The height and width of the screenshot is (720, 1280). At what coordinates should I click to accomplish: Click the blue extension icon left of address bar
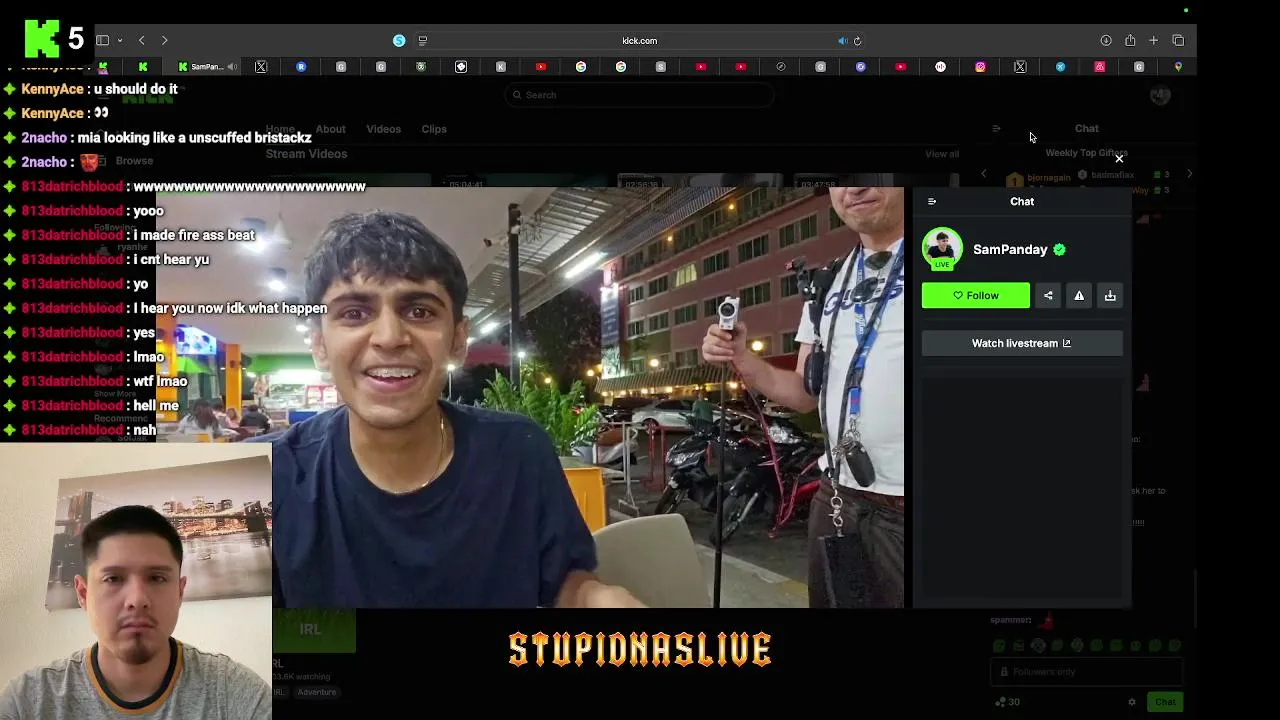(x=399, y=40)
